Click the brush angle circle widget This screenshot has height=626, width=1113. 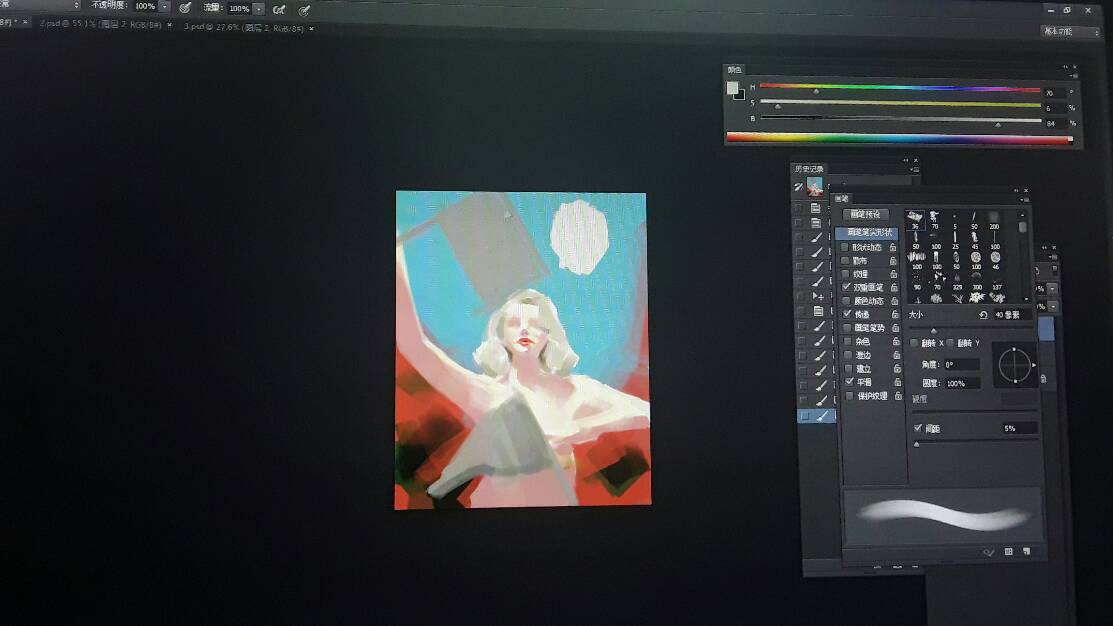coord(1014,366)
